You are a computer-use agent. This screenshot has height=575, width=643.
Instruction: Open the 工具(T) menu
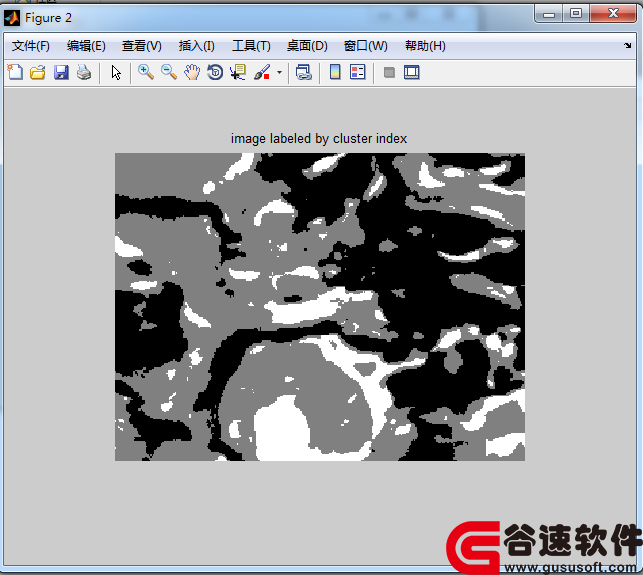coord(251,46)
